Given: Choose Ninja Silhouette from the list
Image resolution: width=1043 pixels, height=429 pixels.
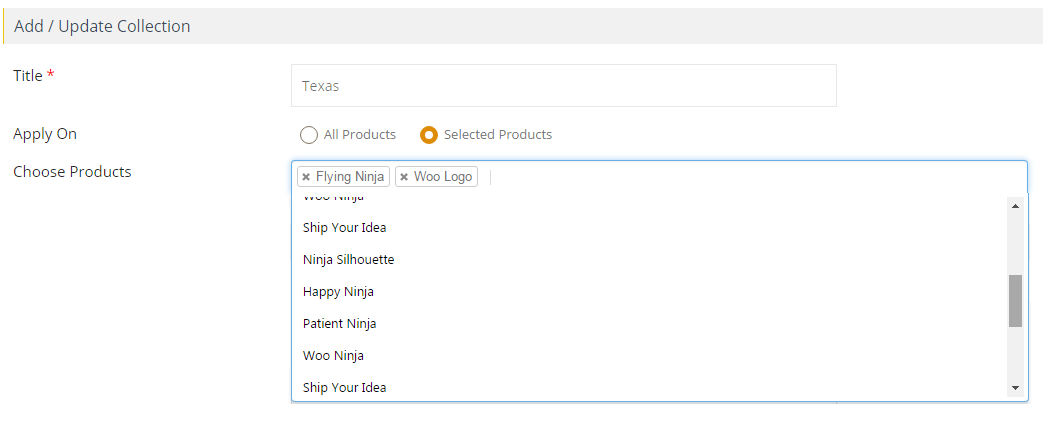Looking at the screenshot, I should [x=650, y=259].
